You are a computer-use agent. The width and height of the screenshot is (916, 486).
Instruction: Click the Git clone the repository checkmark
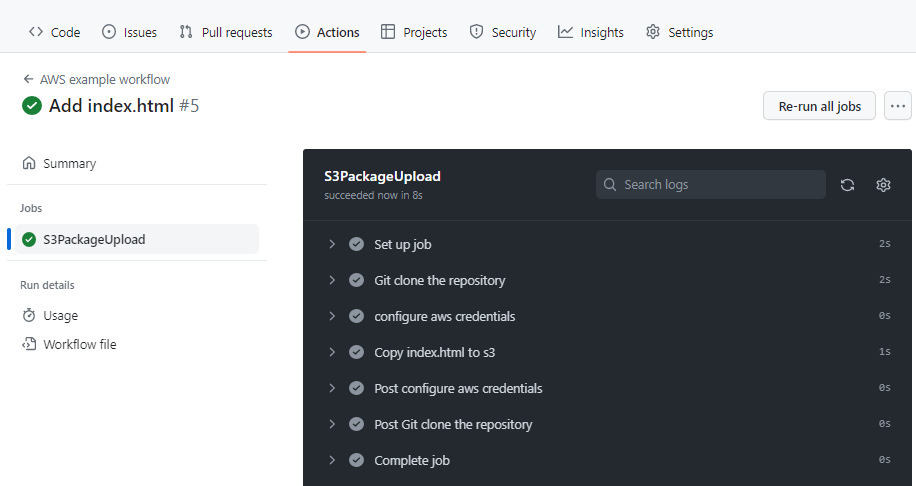[356, 280]
